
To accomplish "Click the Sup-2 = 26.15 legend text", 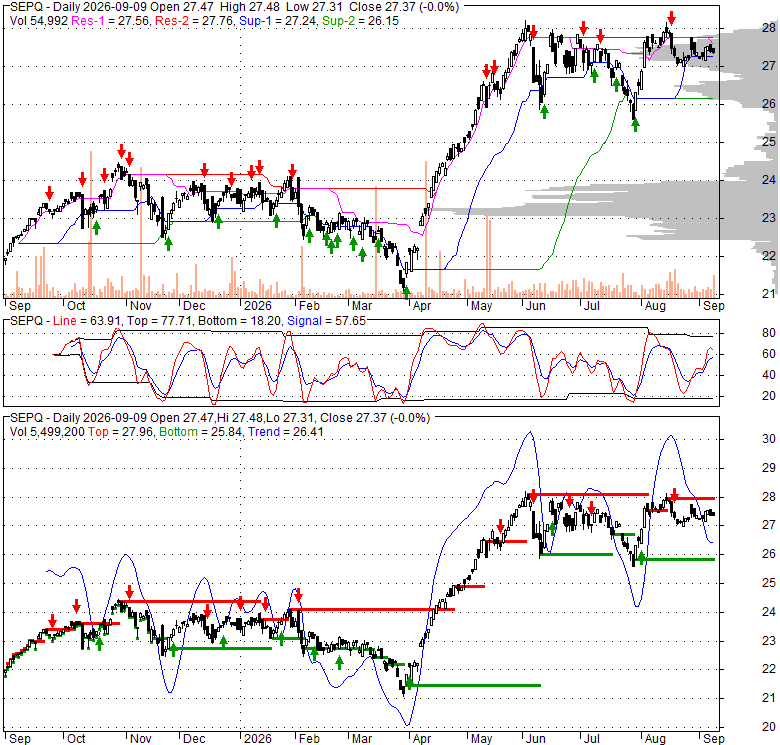I will tap(360, 21).
